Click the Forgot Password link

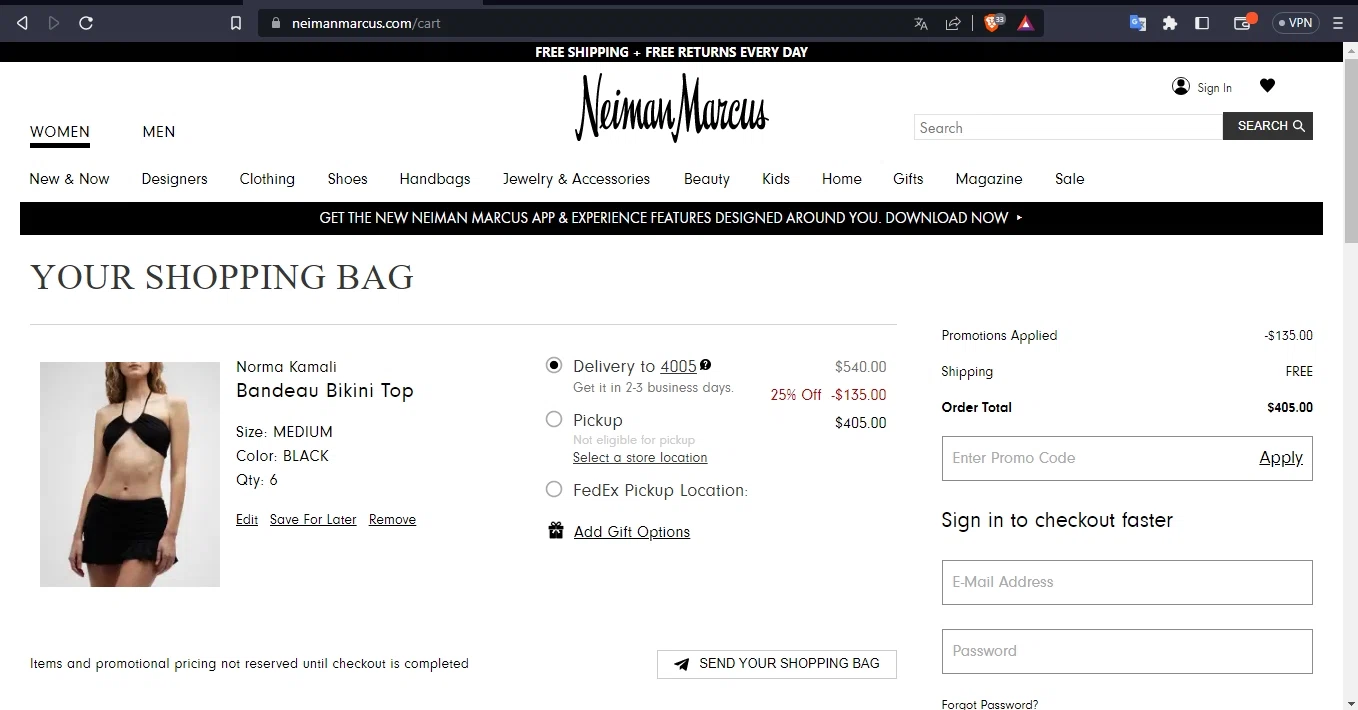990,704
